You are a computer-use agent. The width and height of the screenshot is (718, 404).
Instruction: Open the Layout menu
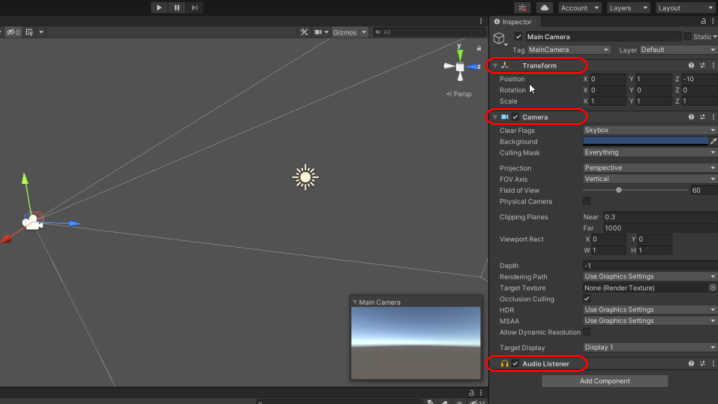pyautogui.click(x=685, y=8)
